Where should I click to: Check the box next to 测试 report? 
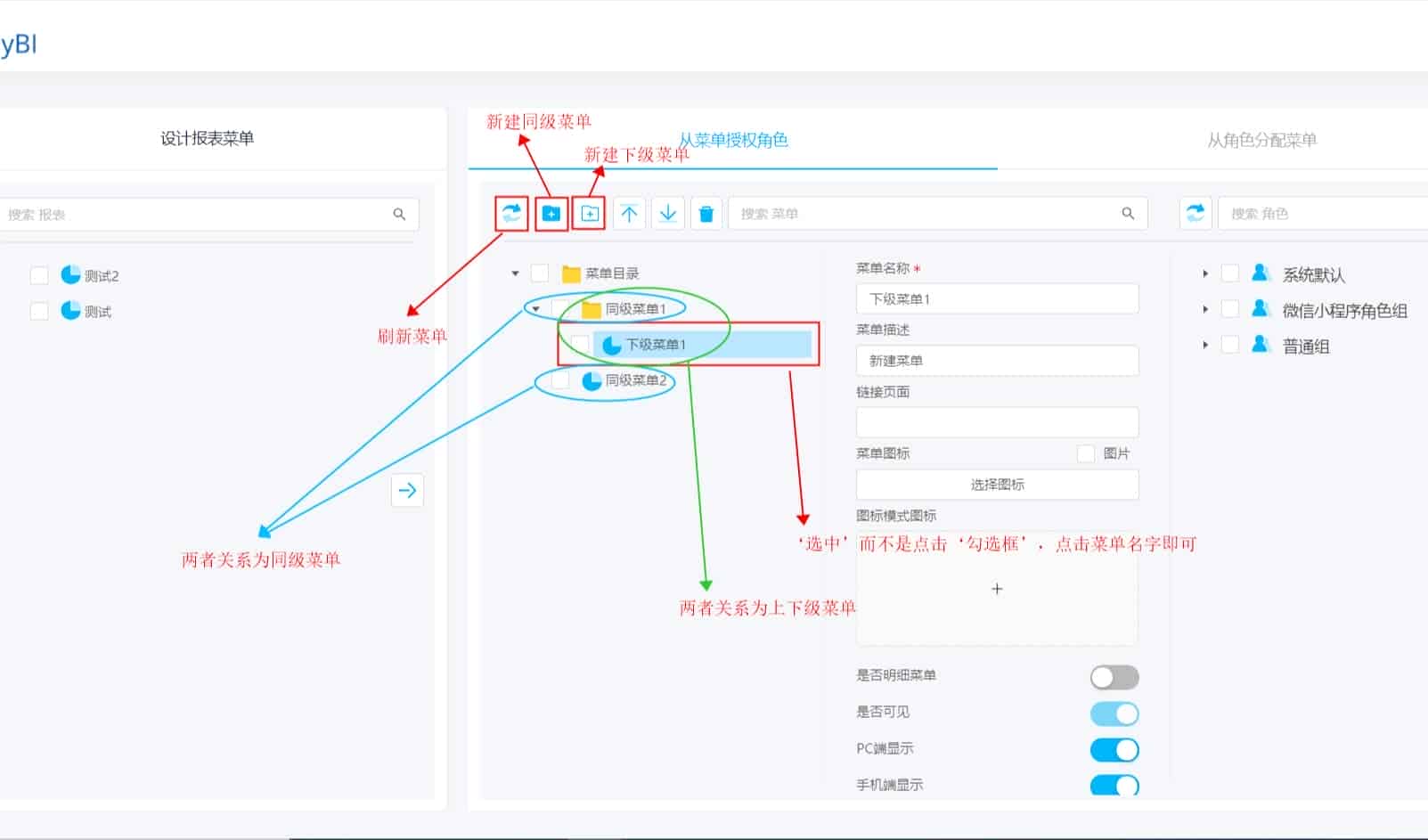(39, 311)
